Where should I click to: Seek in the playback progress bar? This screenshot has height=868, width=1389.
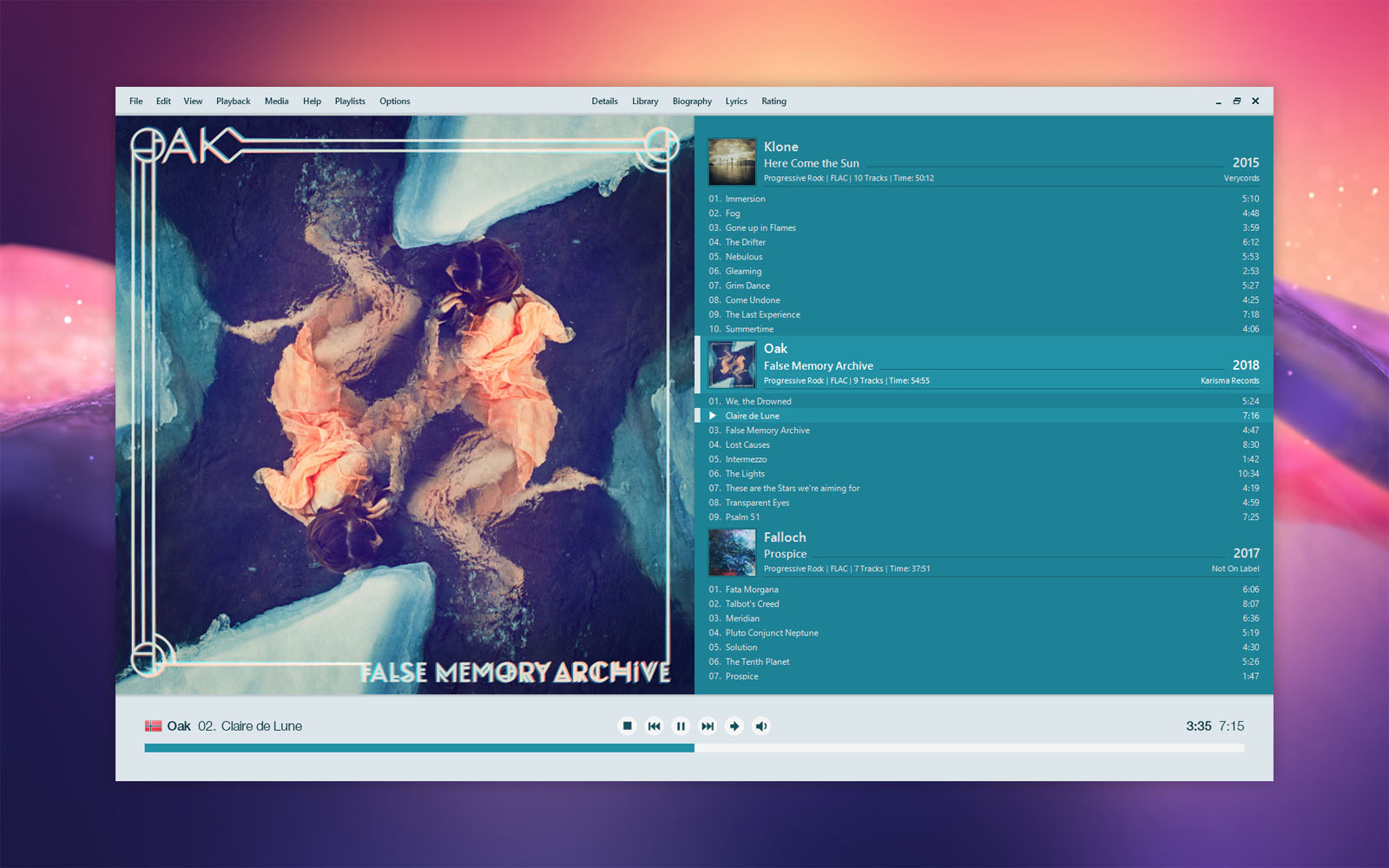point(694,747)
